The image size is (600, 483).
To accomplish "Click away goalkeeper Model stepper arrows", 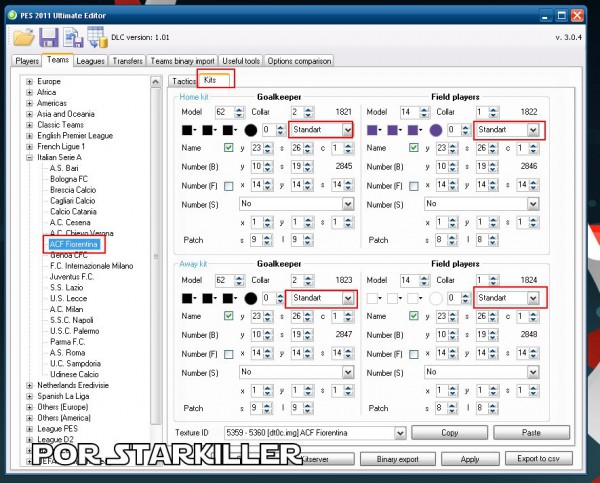I will point(239,281).
